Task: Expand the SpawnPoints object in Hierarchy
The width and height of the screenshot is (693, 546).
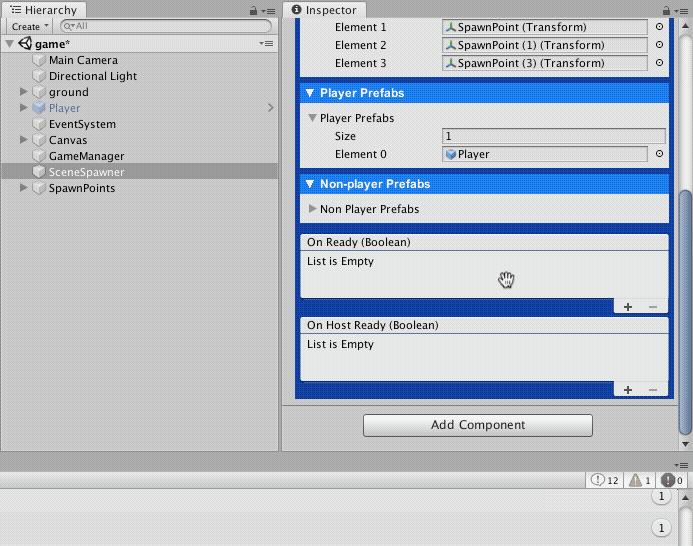Action: (24, 188)
